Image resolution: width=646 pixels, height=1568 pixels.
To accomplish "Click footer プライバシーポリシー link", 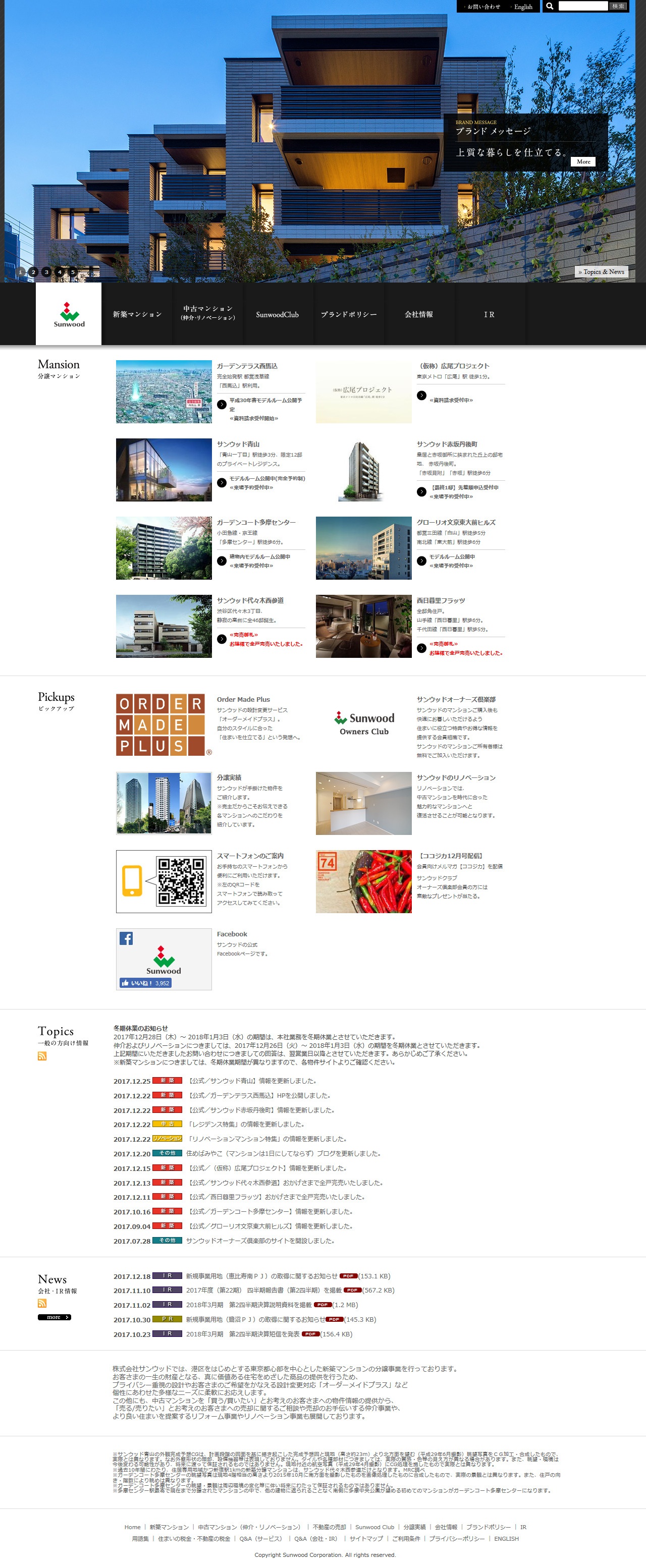I will pos(457,1538).
